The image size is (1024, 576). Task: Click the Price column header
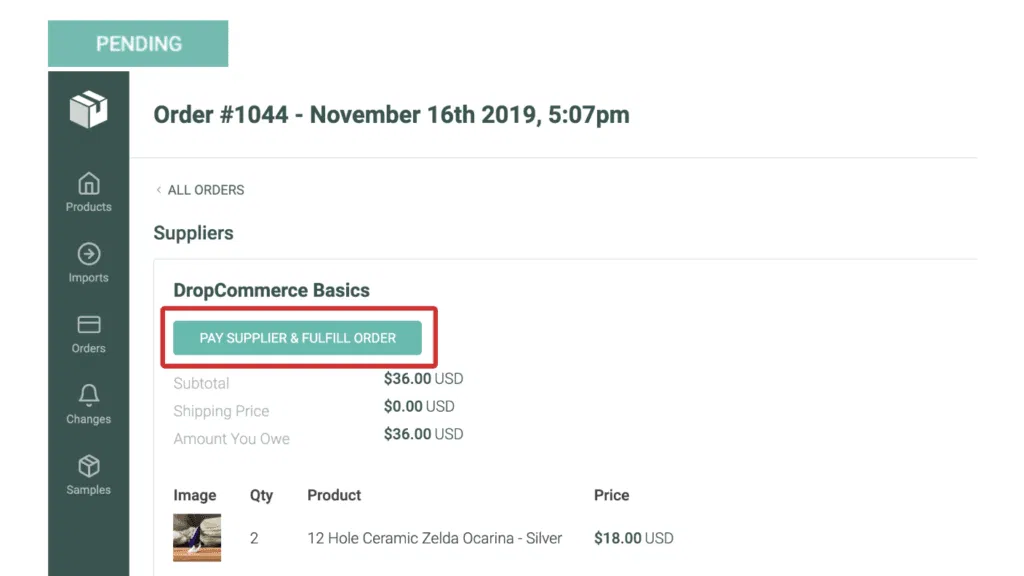pos(611,495)
